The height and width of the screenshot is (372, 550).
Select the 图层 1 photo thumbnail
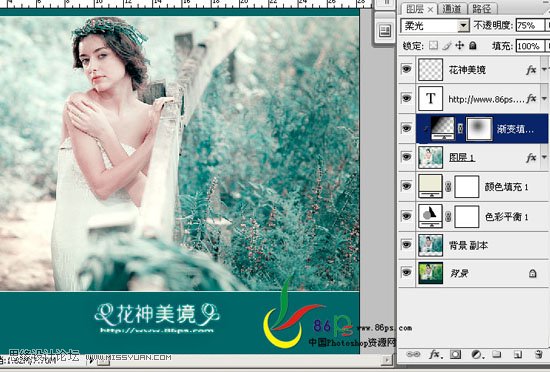(430, 157)
